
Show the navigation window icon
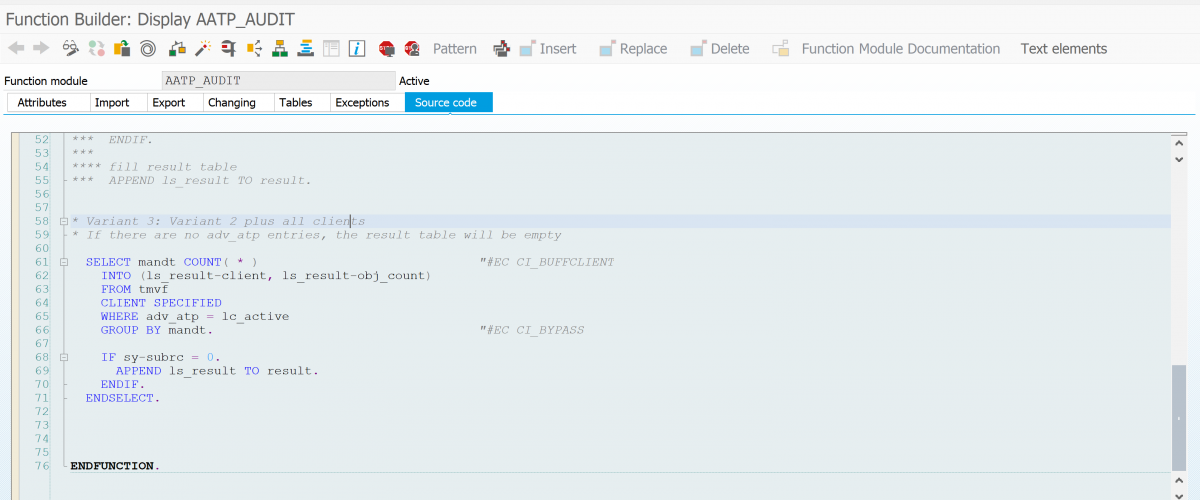coord(306,48)
